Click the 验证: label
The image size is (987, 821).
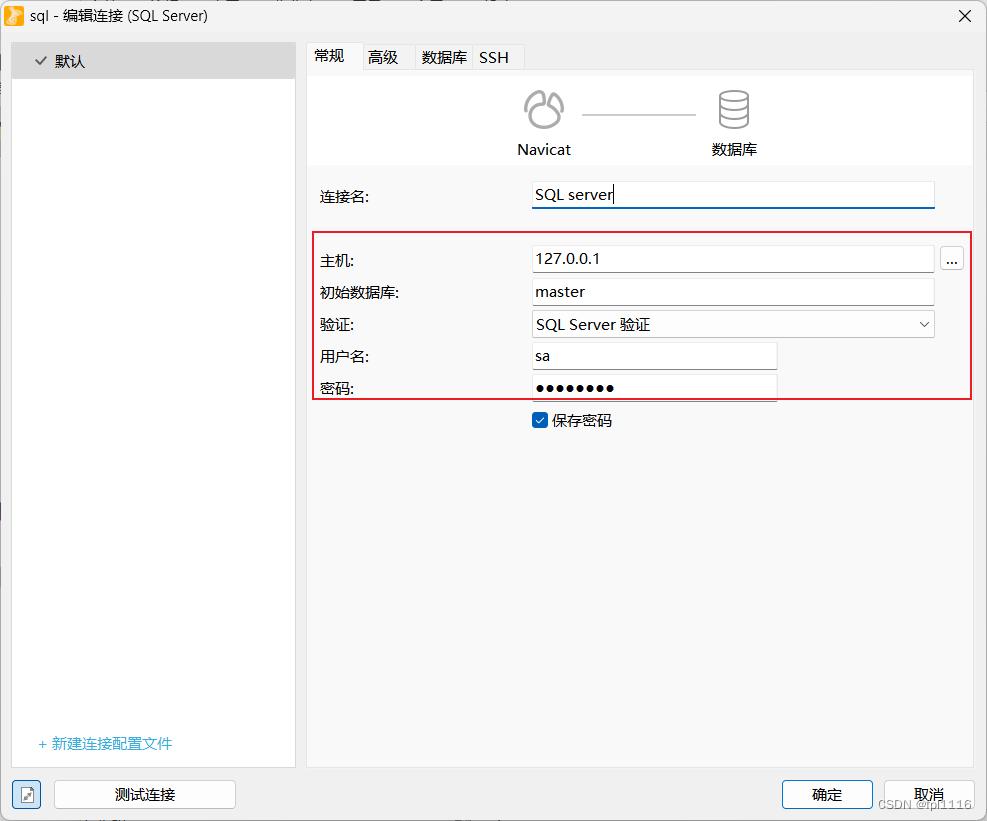tap(337, 325)
